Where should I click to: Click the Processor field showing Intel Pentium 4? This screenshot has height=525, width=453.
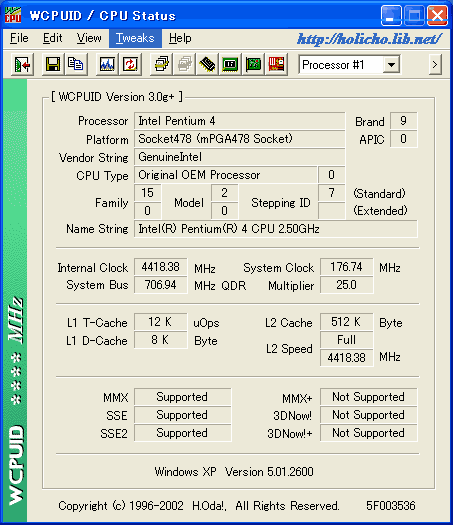[x=239, y=121]
